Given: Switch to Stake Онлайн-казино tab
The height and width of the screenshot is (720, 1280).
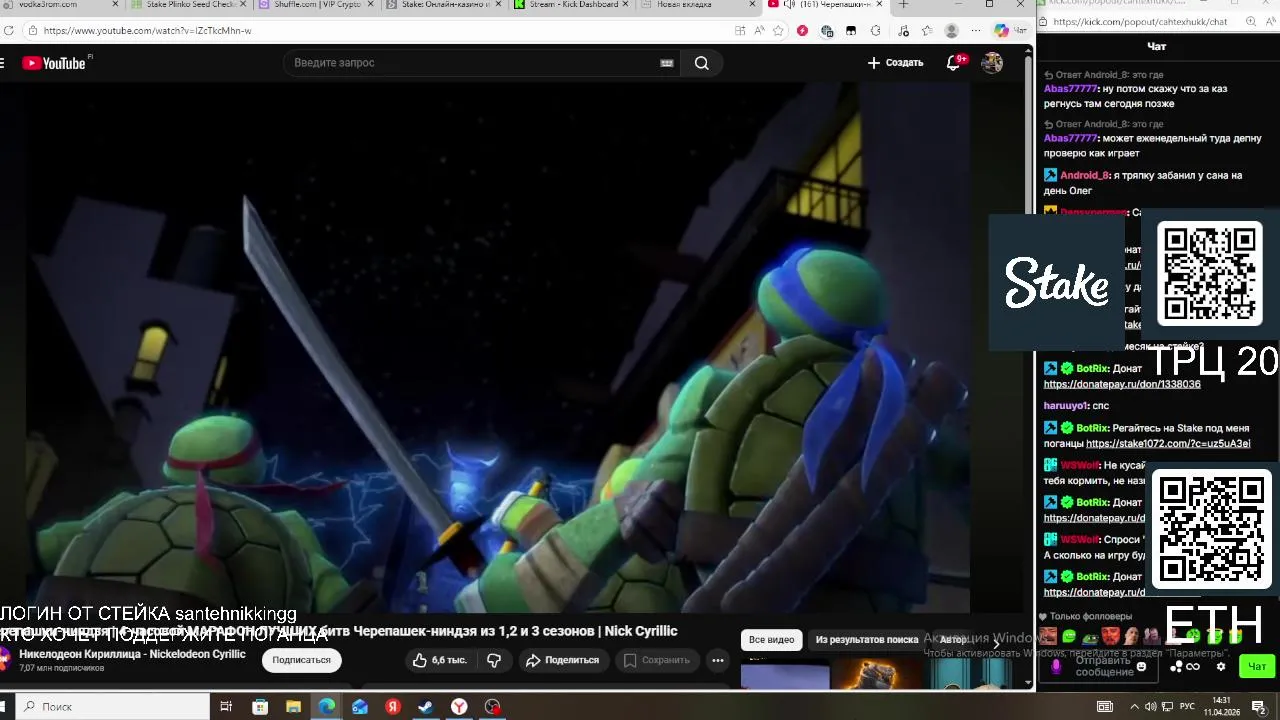Looking at the screenshot, I should (x=444, y=5).
